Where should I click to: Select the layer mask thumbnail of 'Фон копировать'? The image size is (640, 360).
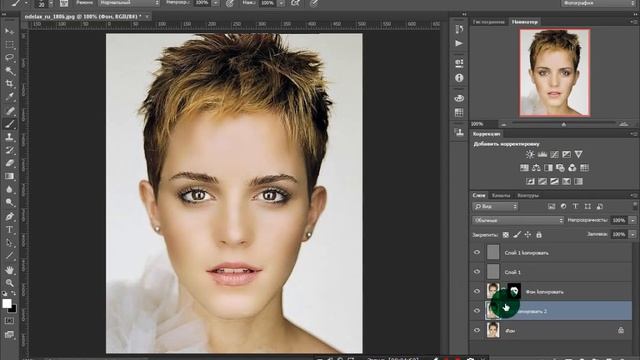514,291
